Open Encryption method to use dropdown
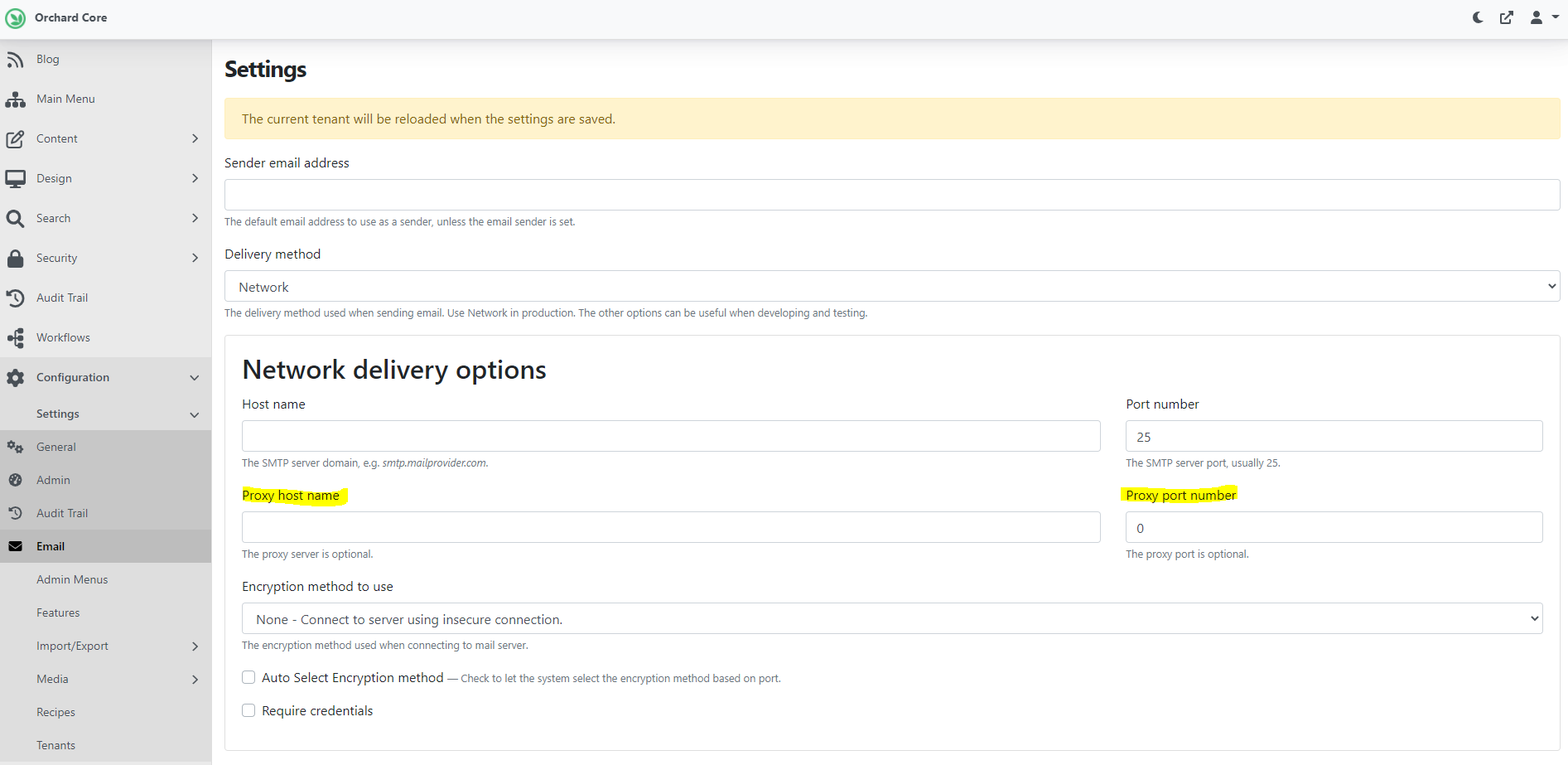 (891, 619)
